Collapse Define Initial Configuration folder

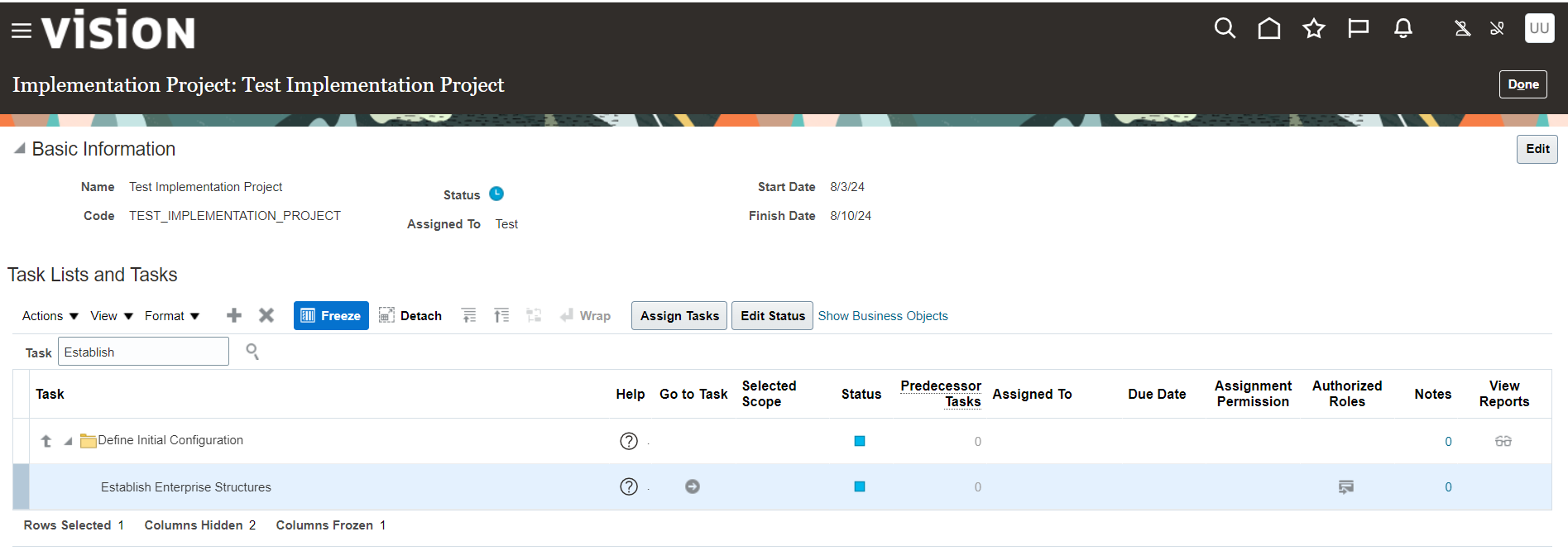coord(68,441)
